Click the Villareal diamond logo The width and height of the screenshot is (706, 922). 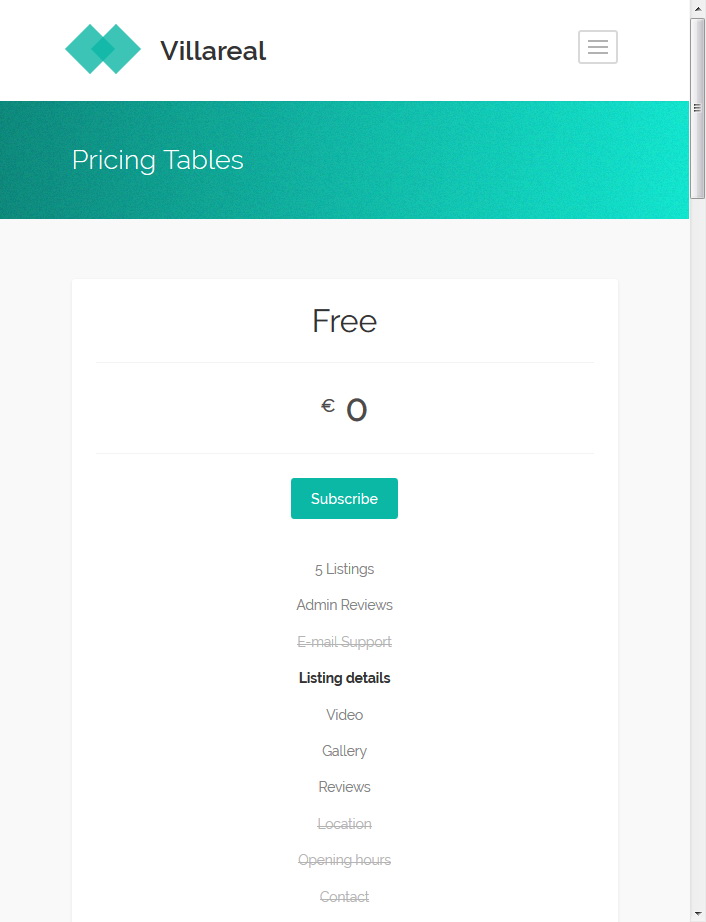pyautogui.click(x=103, y=49)
